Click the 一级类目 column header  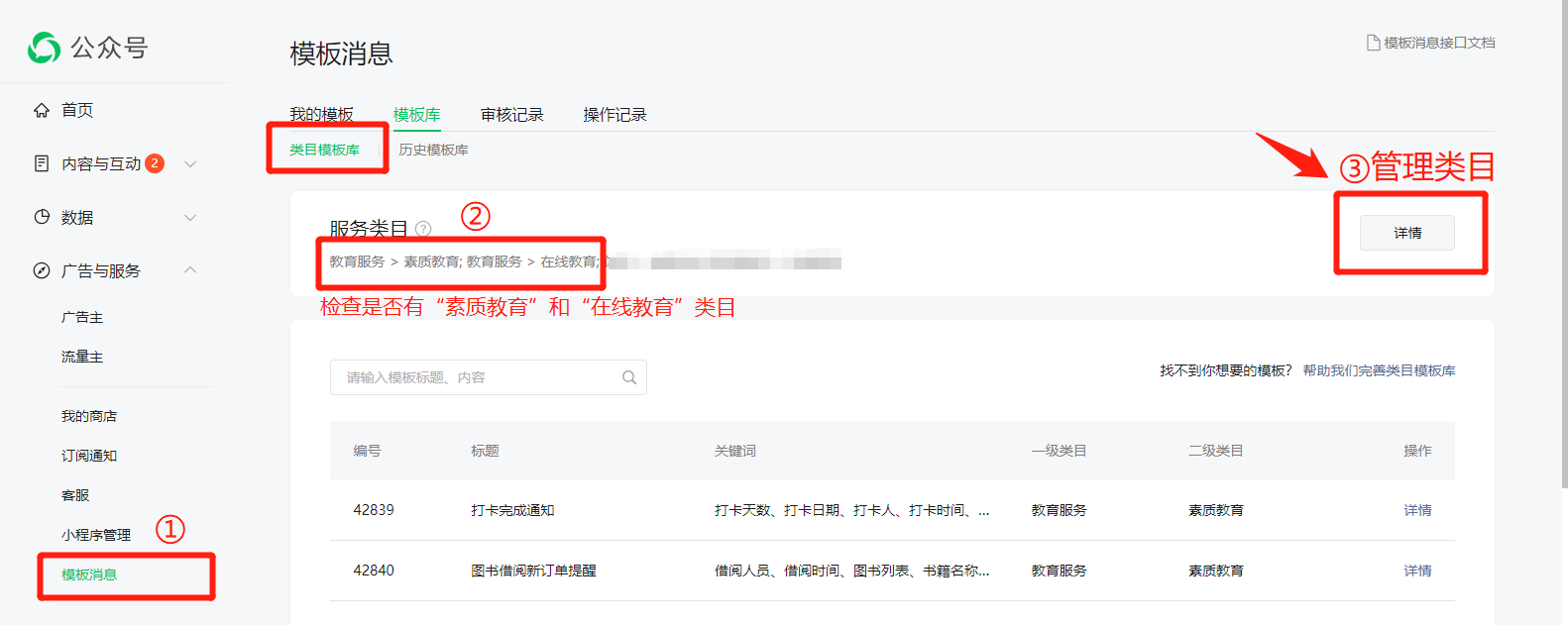coord(1059,451)
